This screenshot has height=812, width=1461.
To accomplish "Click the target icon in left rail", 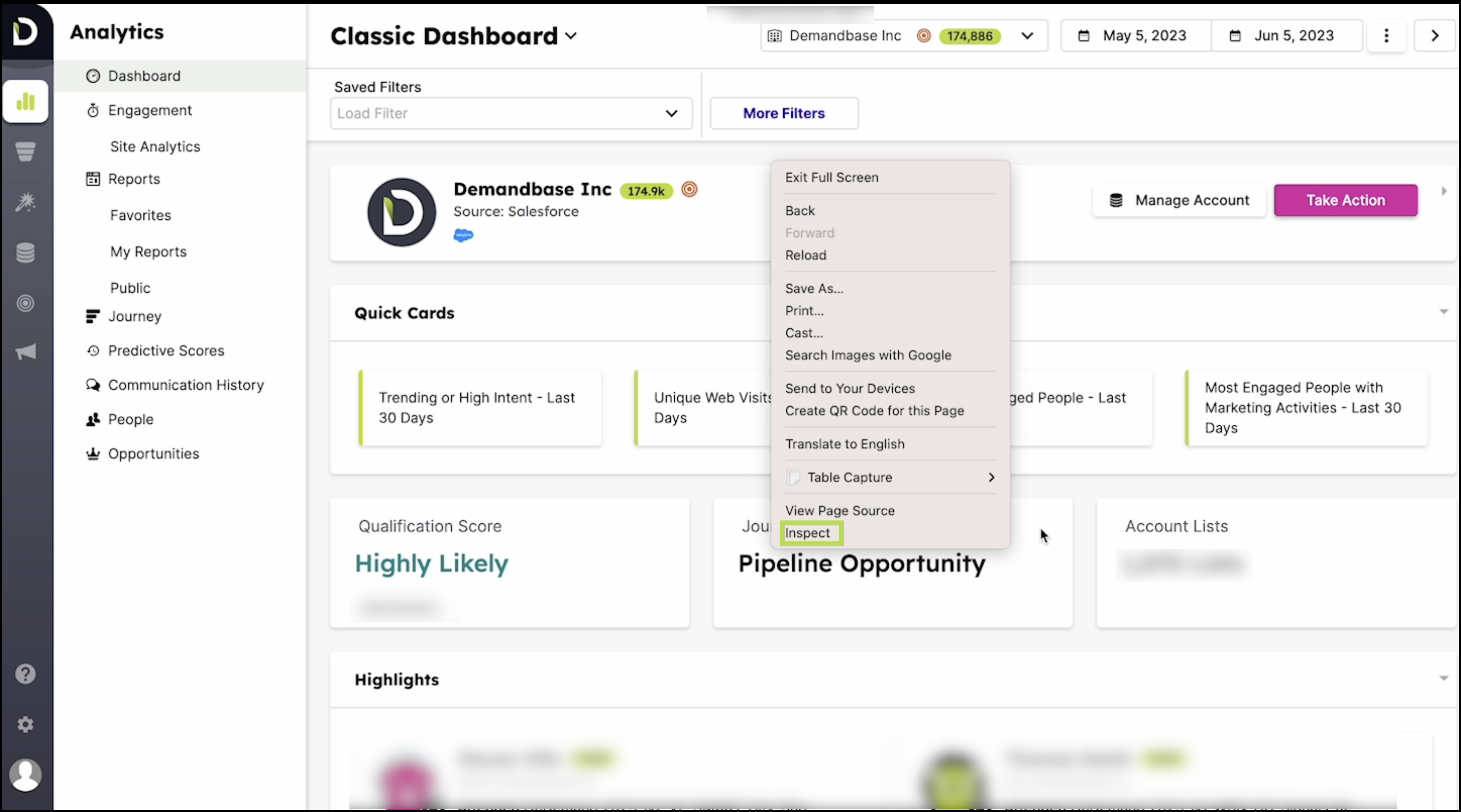I will (x=25, y=304).
